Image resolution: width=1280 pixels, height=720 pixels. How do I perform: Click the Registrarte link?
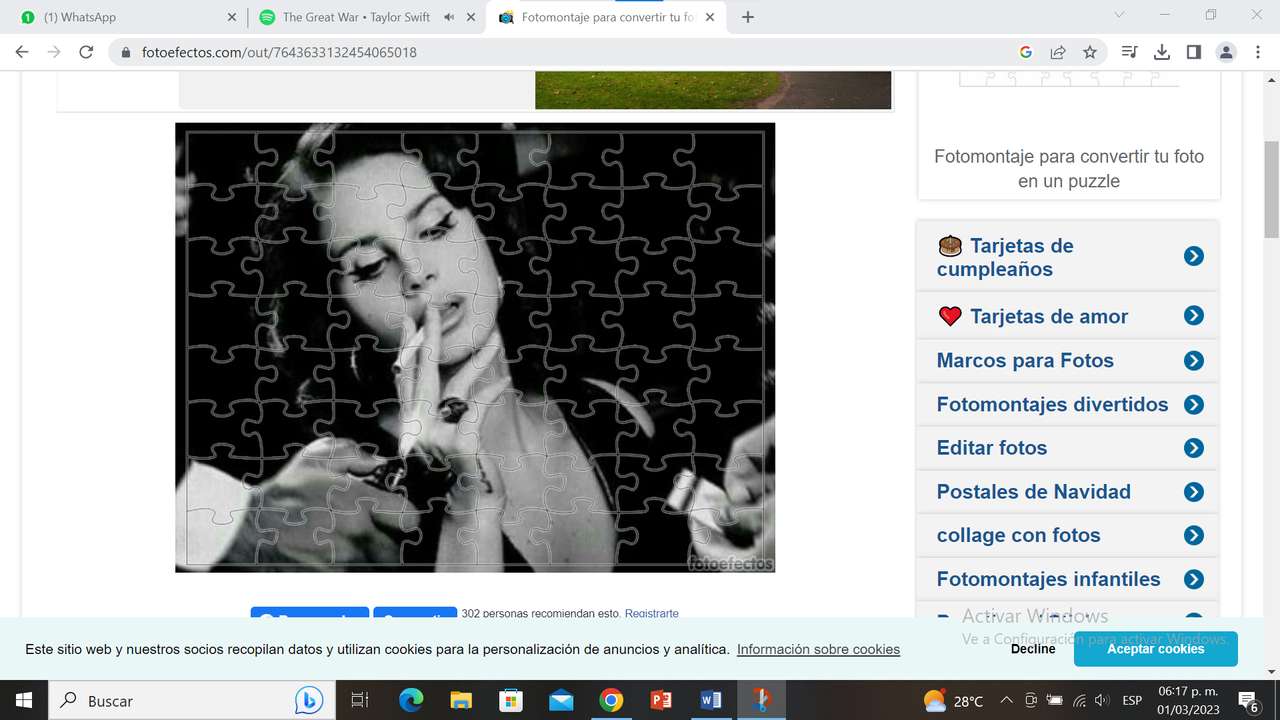coord(651,613)
